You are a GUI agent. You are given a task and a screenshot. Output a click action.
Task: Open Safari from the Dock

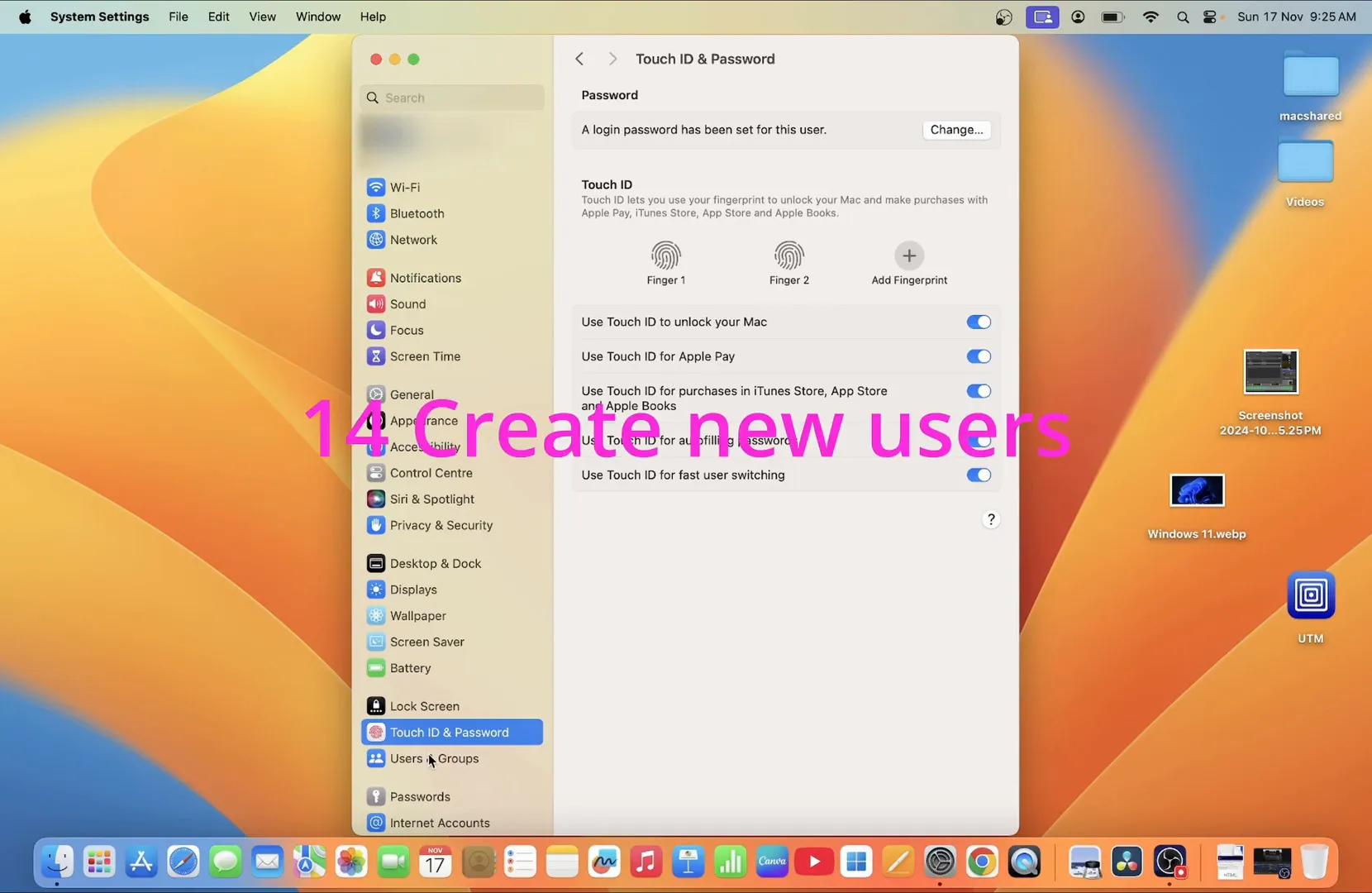pos(183,862)
